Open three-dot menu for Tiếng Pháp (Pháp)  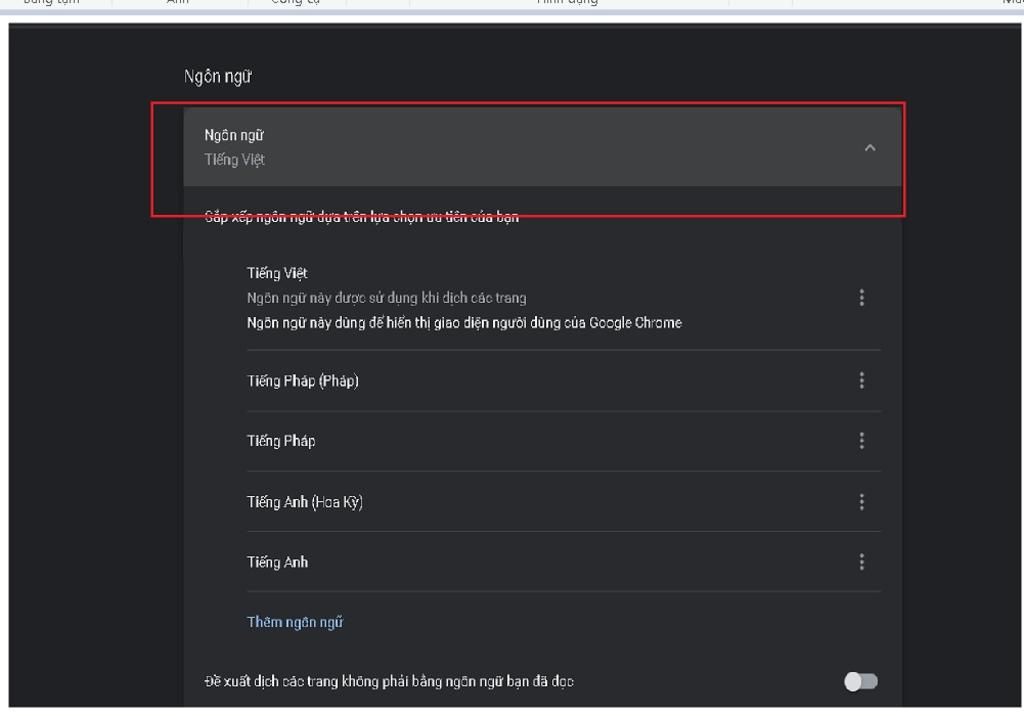pyautogui.click(x=861, y=381)
